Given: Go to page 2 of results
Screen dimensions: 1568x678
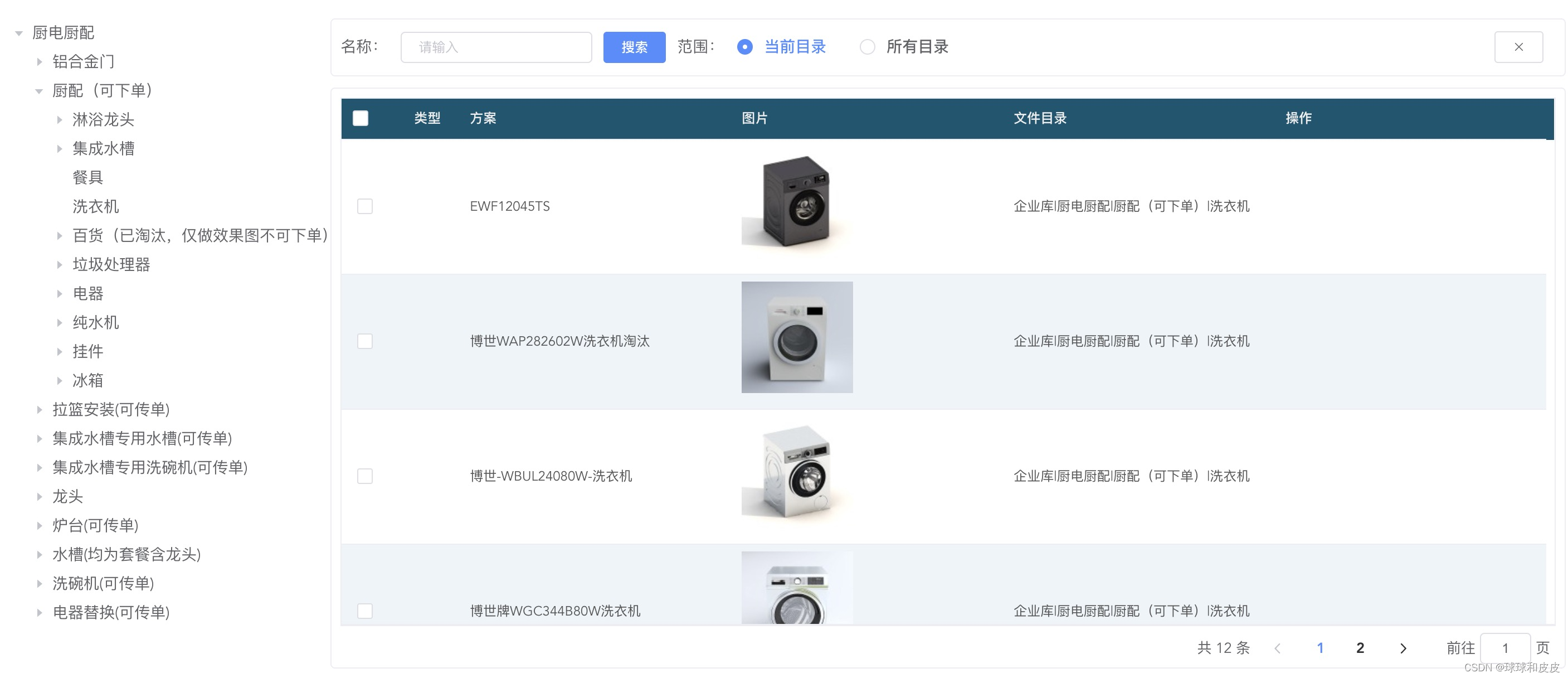Looking at the screenshot, I should [x=1360, y=647].
